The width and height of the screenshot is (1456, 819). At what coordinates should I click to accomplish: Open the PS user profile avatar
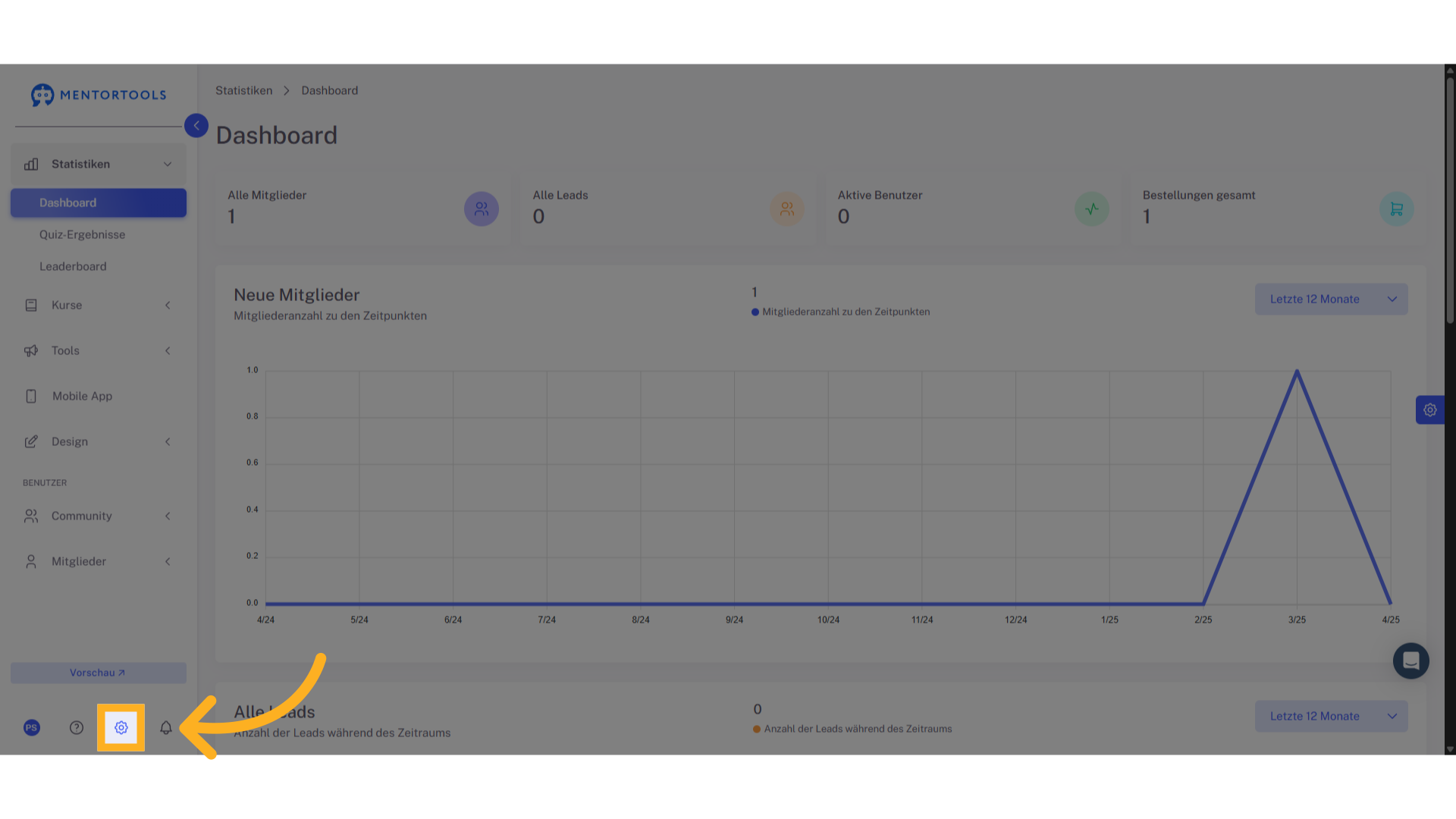point(32,728)
